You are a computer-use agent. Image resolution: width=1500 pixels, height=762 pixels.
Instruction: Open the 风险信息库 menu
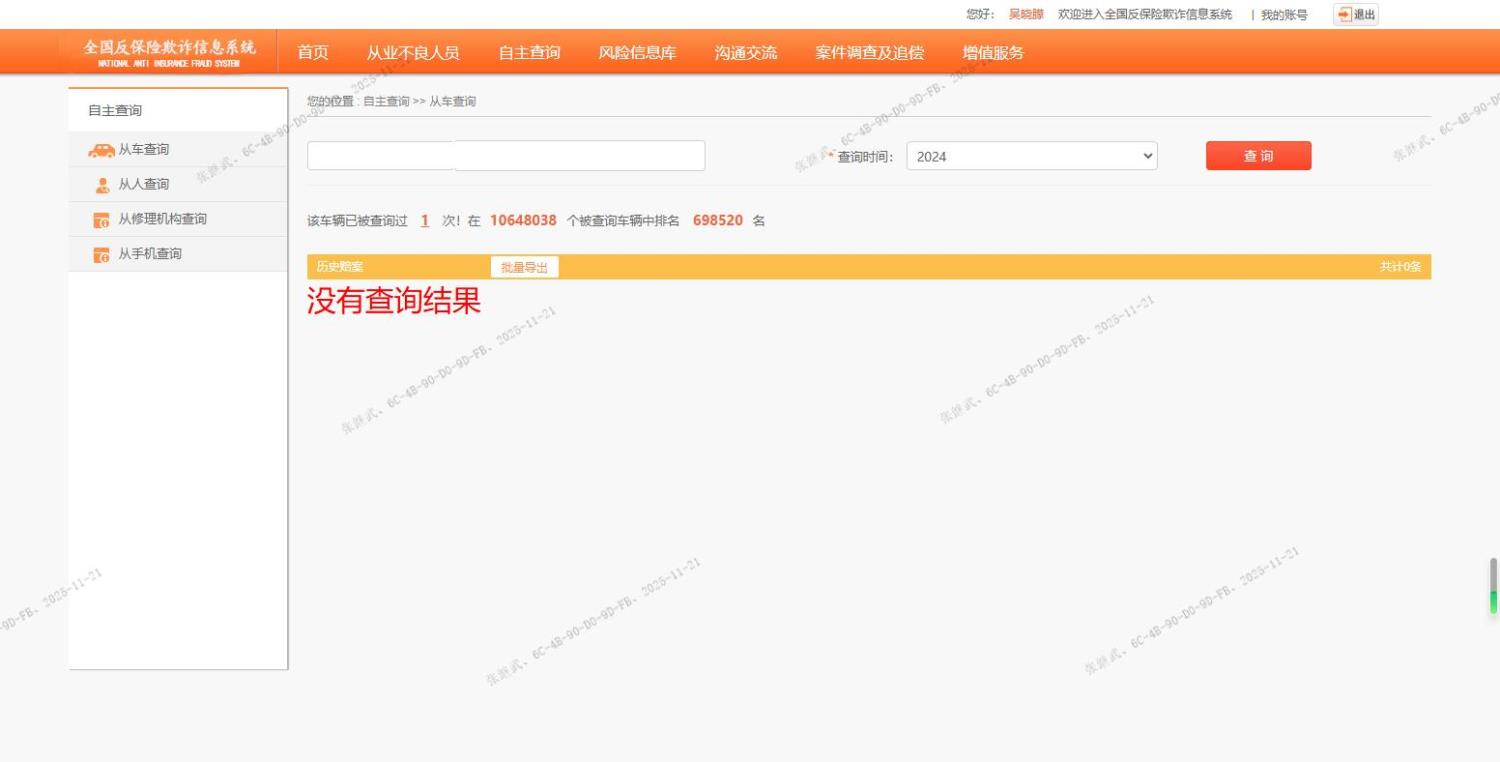pyautogui.click(x=637, y=53)
